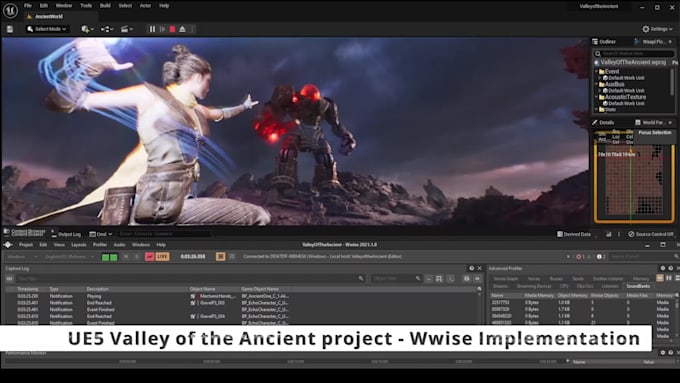The width and height of the screenshot is (680, 383).
Task: Click the World Partition minimap grid
Action: (634, 180)
